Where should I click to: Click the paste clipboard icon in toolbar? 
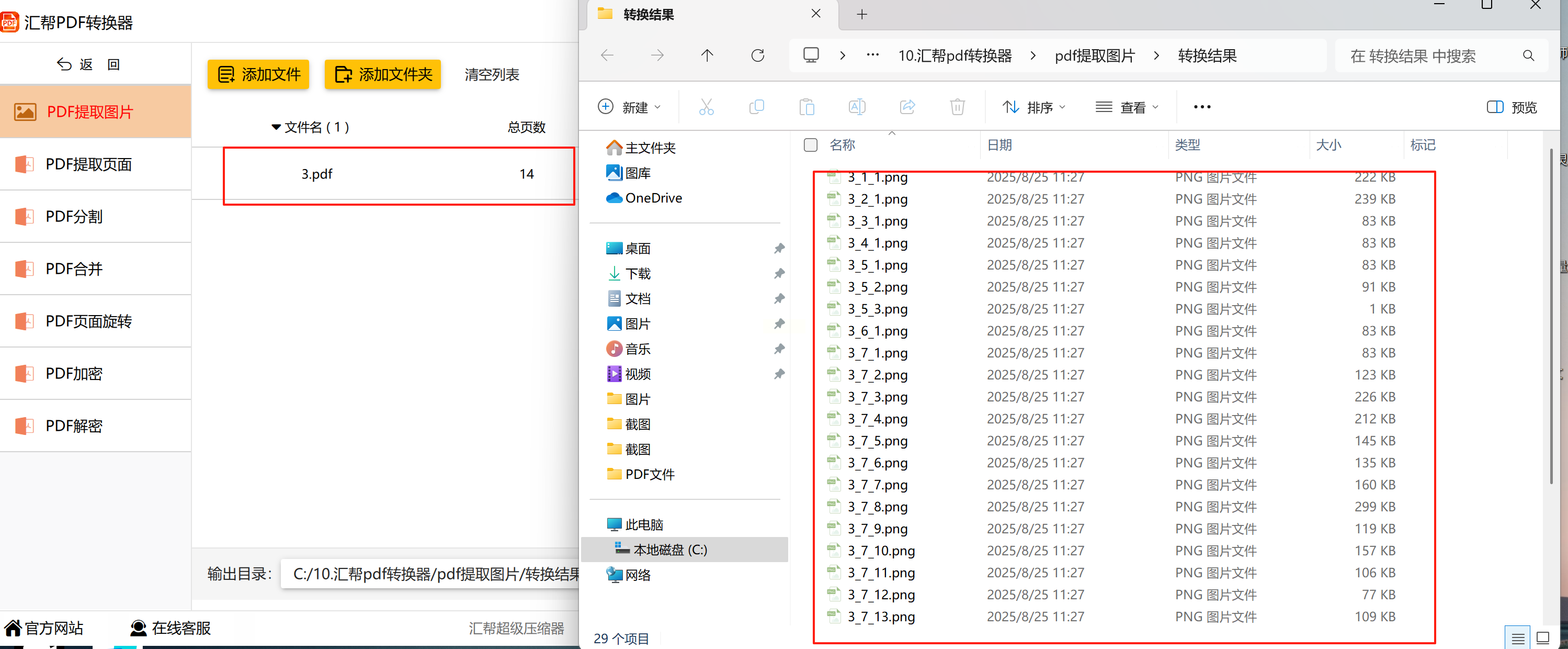coord(806,107)
